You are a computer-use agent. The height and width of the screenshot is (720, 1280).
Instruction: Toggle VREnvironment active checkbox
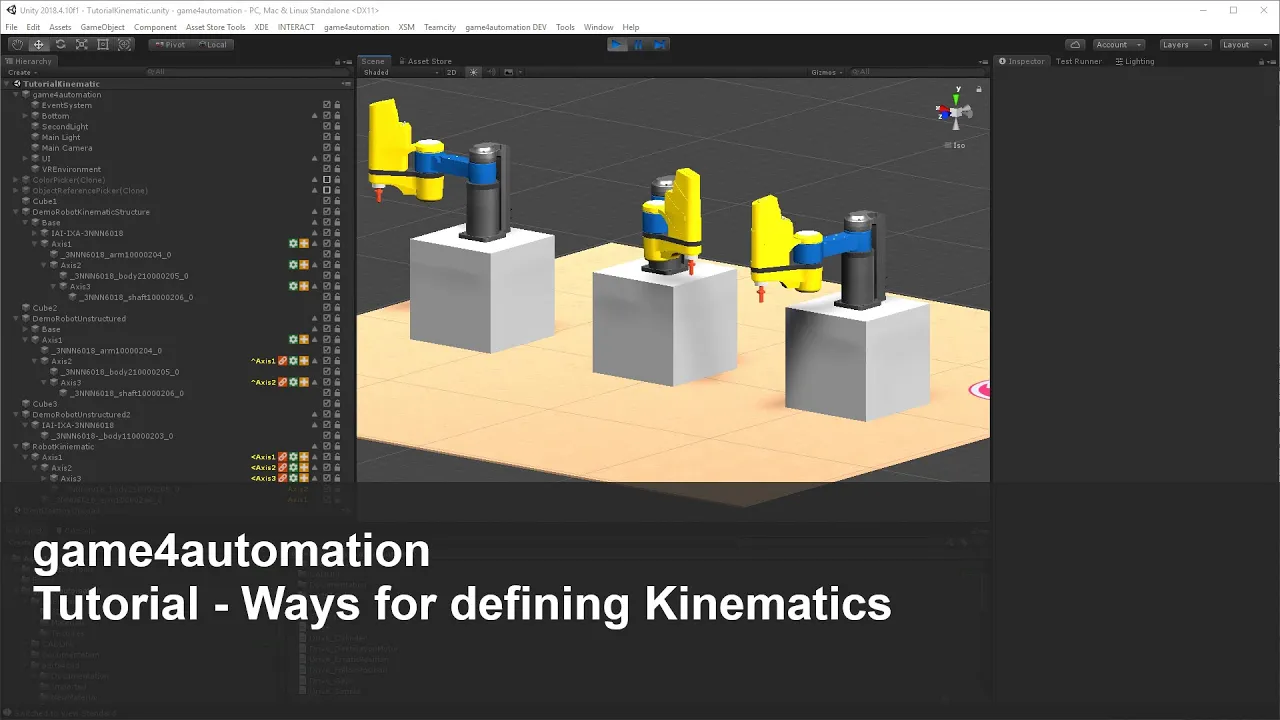tap(326, 169)
